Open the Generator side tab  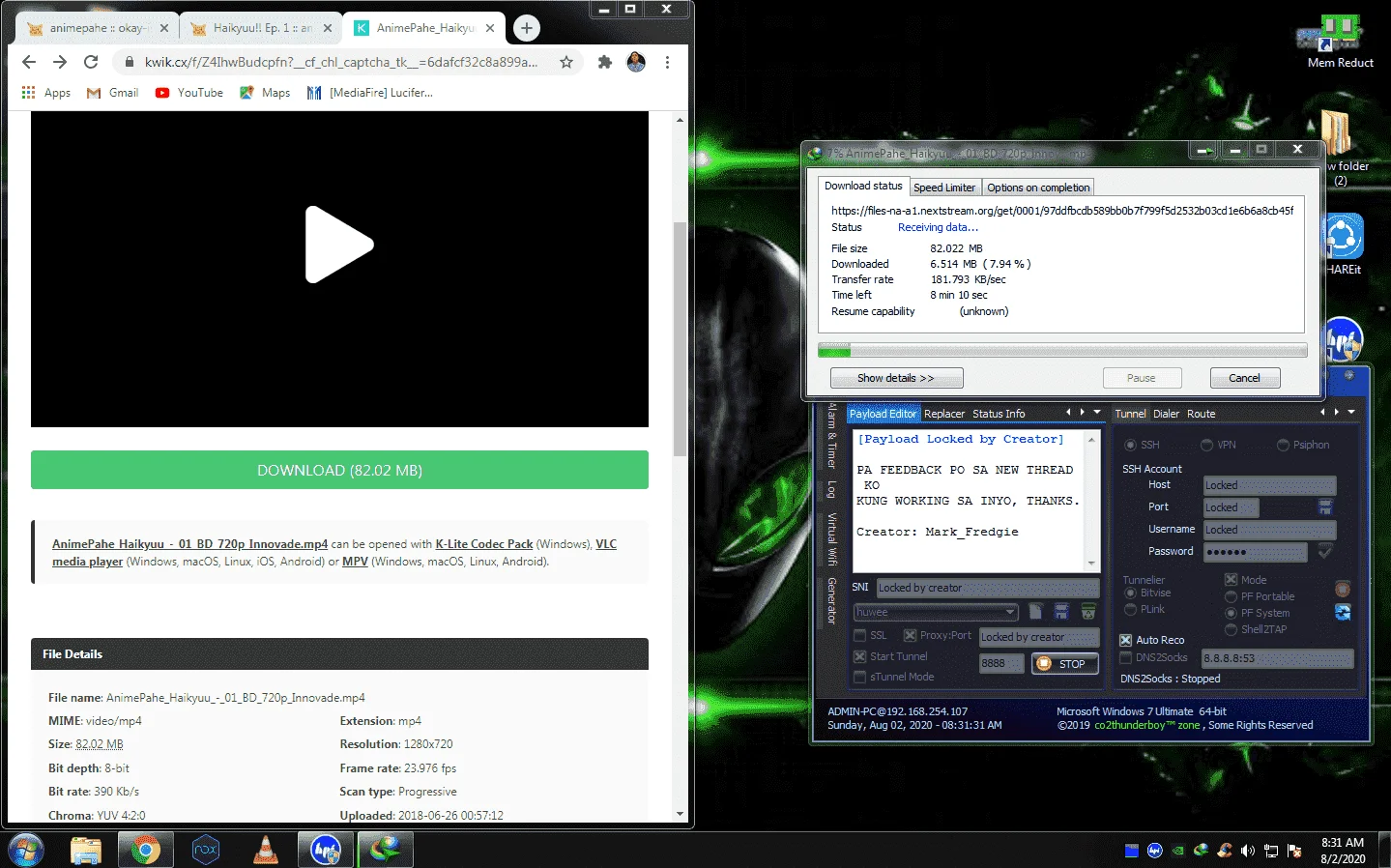831,600
